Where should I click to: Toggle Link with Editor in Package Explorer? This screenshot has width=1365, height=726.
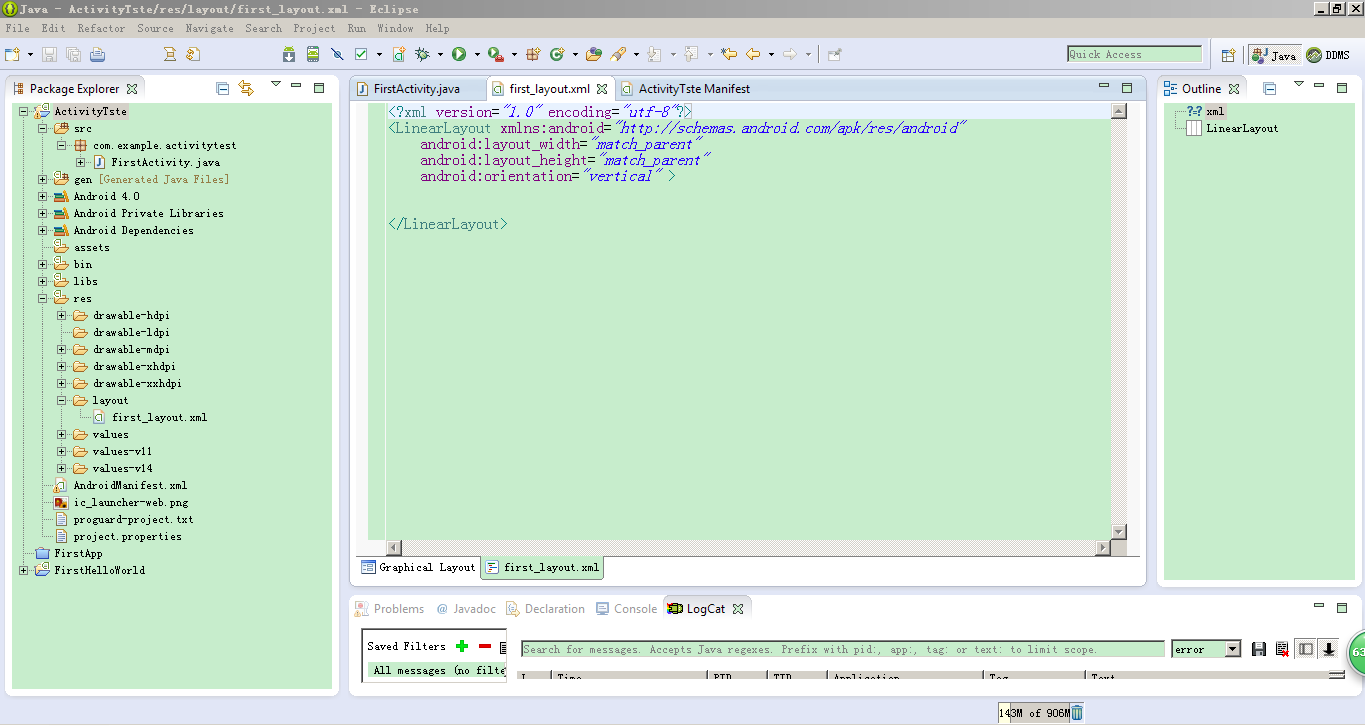[x=246, y=88]
